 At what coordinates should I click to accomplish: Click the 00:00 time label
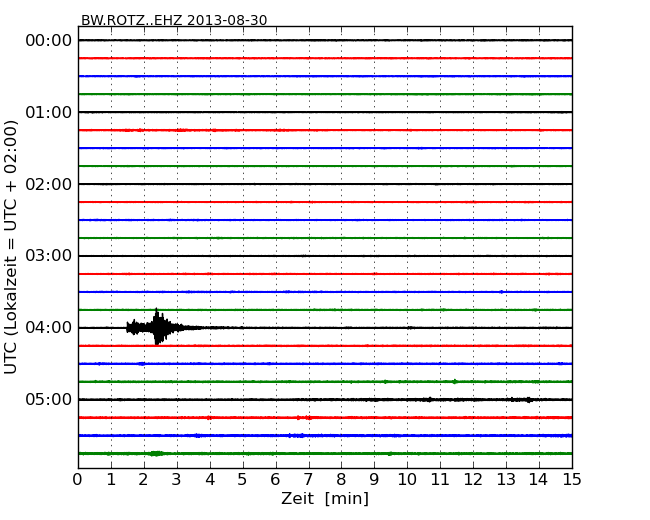pos(49,41)
